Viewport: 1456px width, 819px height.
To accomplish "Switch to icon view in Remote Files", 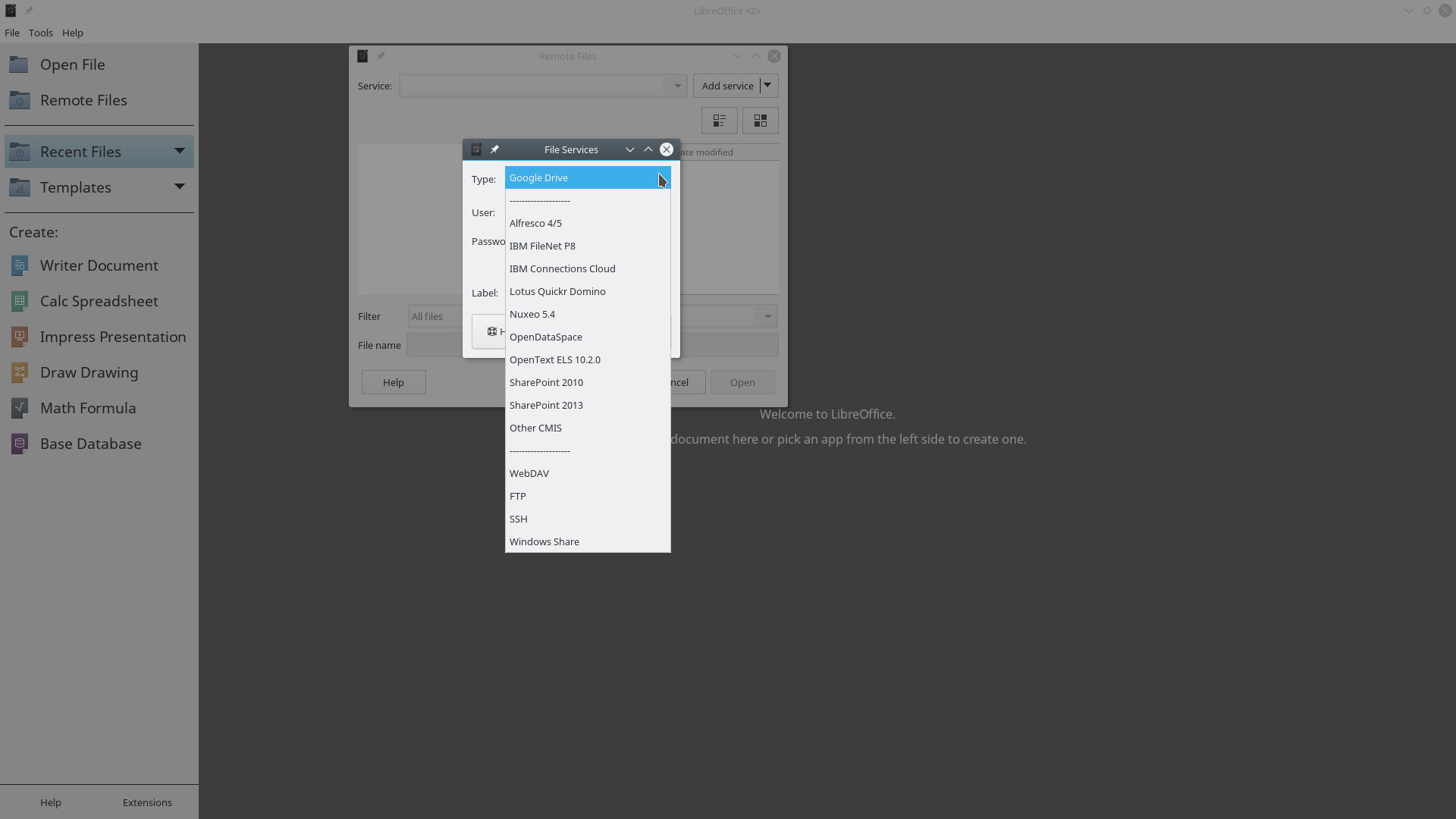I will pos(760,120).
